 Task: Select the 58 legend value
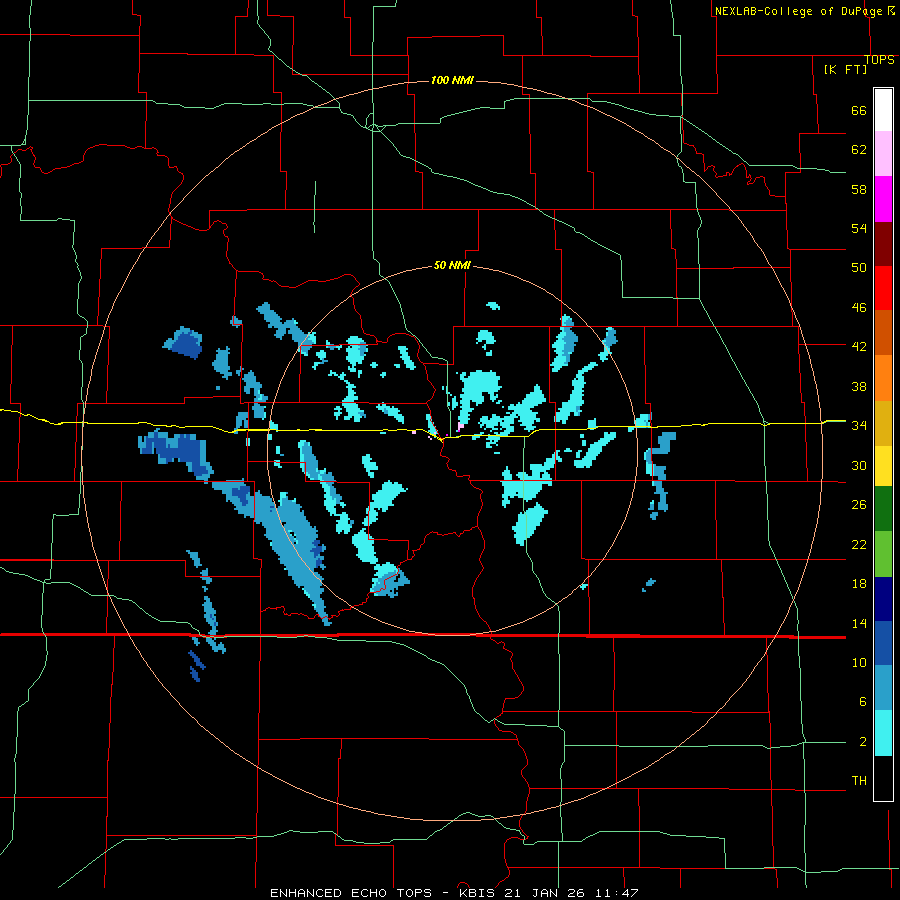[859, 189]
